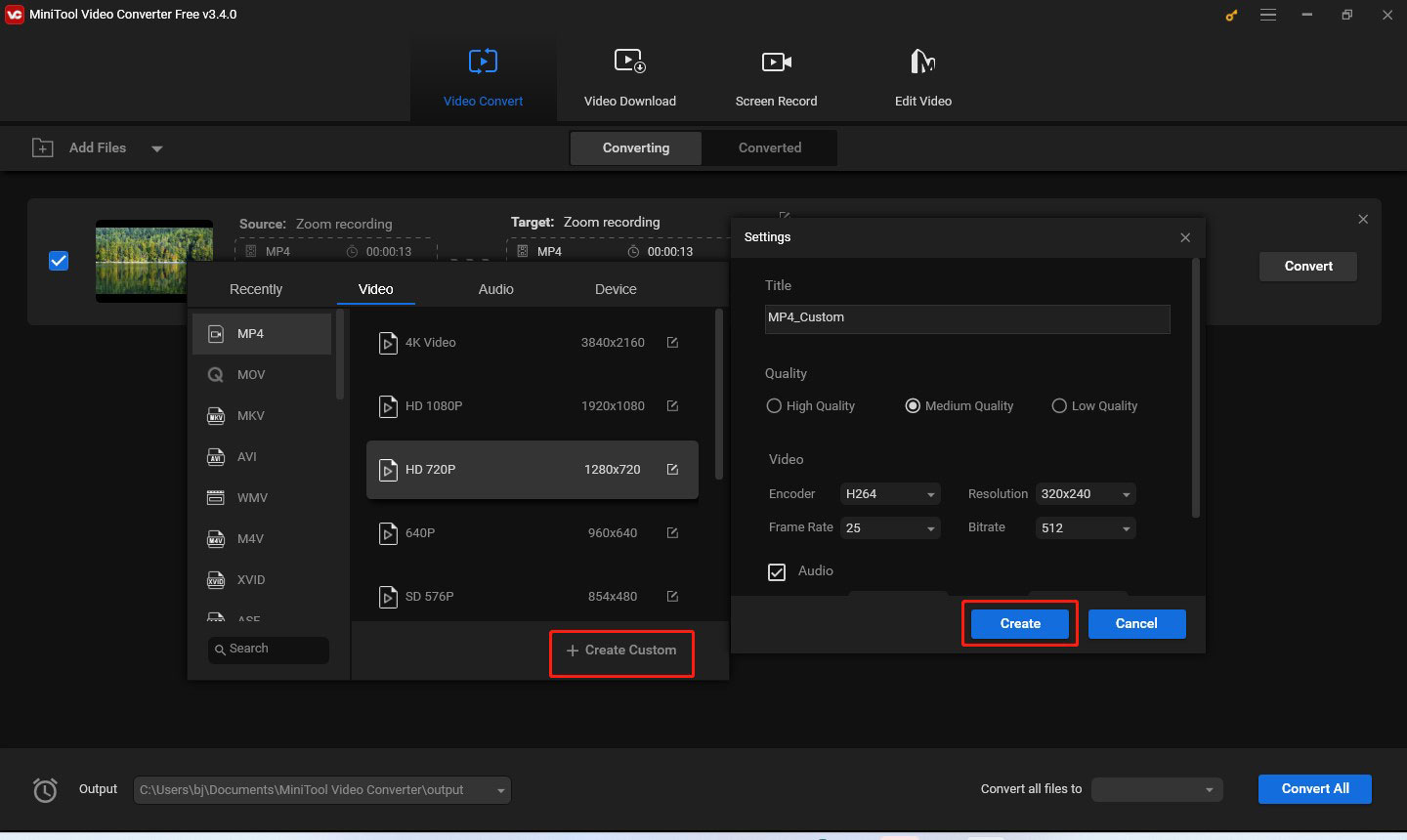Click the Add Files label
This screenshot has width=1407, height=840.
click(x=98, y=147)
